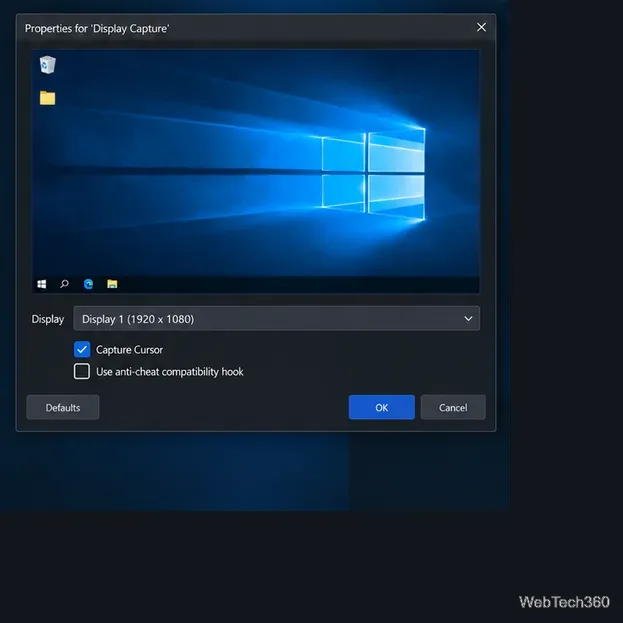623x623 pixels.
Task: Dismiss the dialog with the Cancel button
Action: point(453,408)
